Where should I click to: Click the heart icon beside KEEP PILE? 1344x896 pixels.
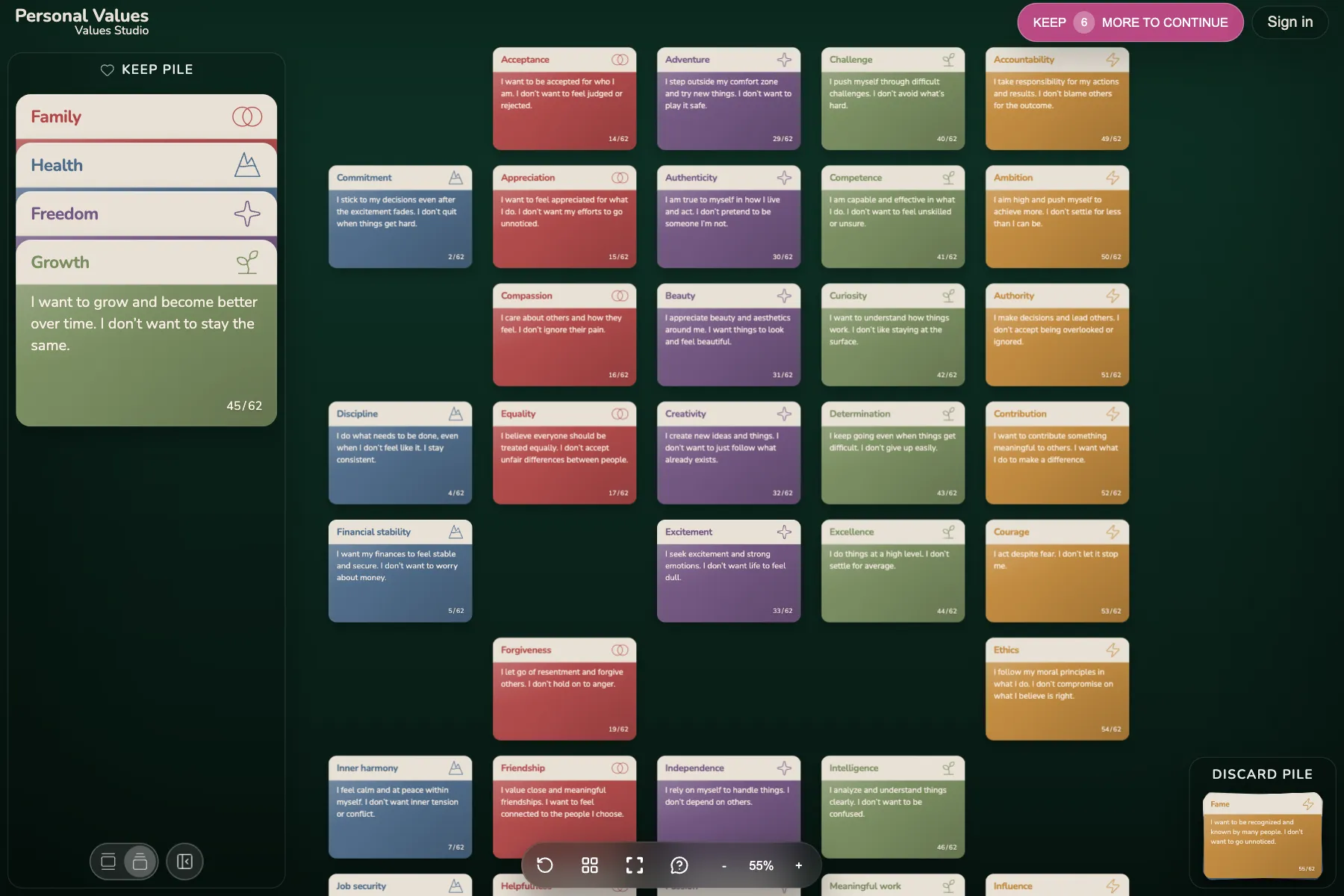(108, 70)
